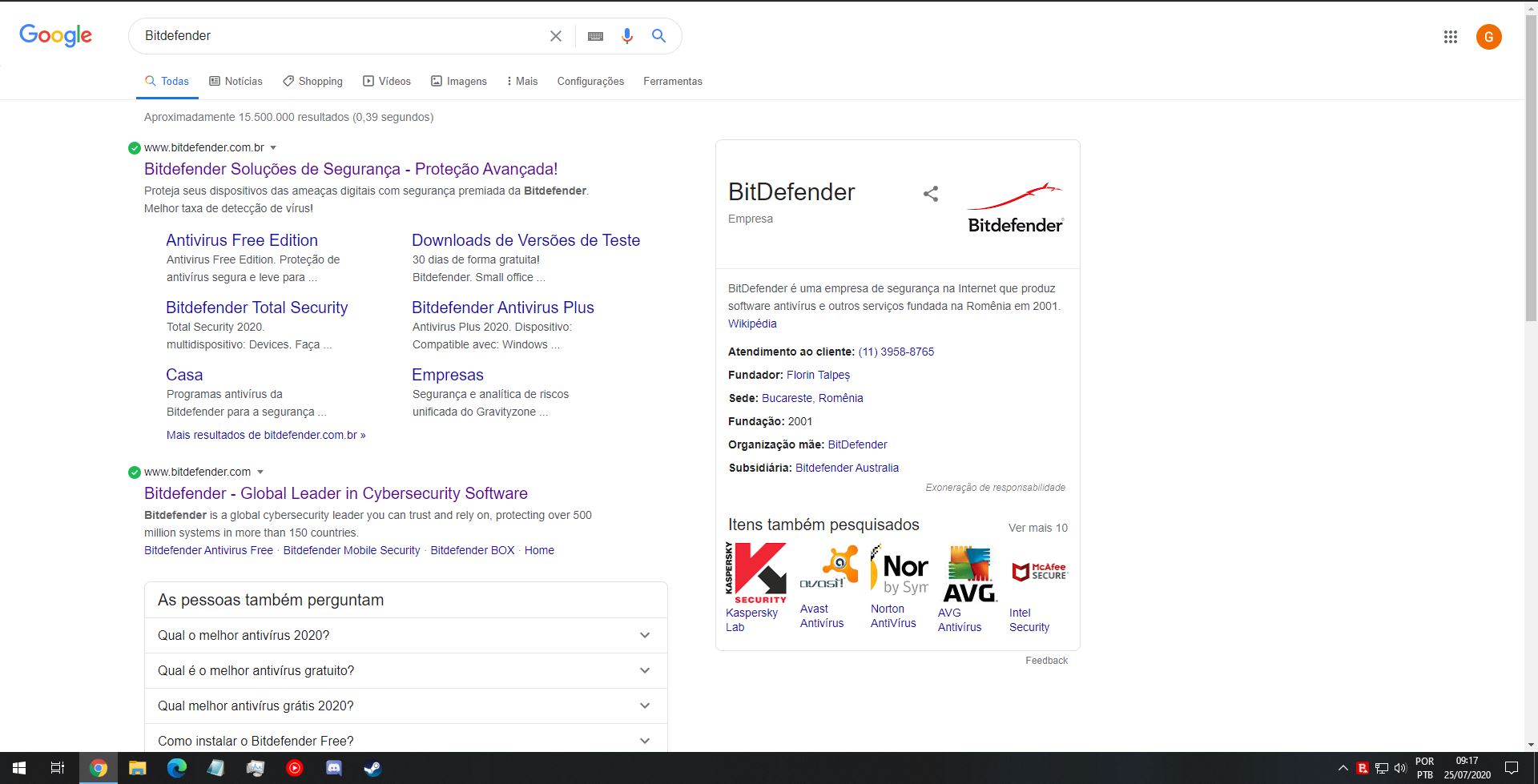The height and width of the screenshot is (784, 1538).
Task: Open dropdown arrow next to www.bitdefender.com.br
Action: click(x=273, y=148)
